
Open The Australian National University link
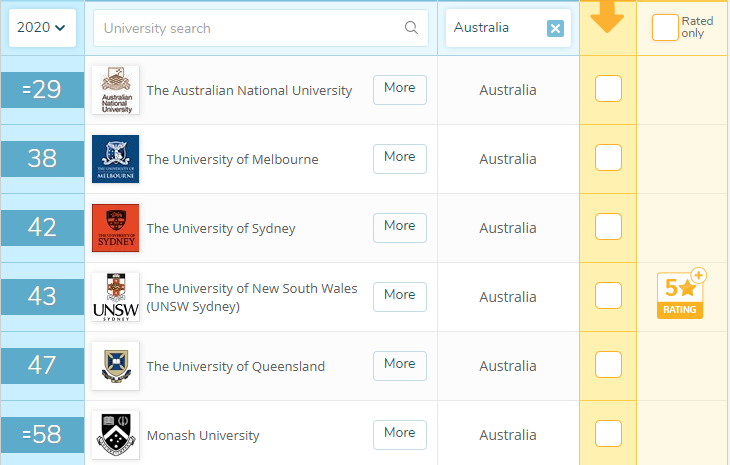[x=249, y=90]
